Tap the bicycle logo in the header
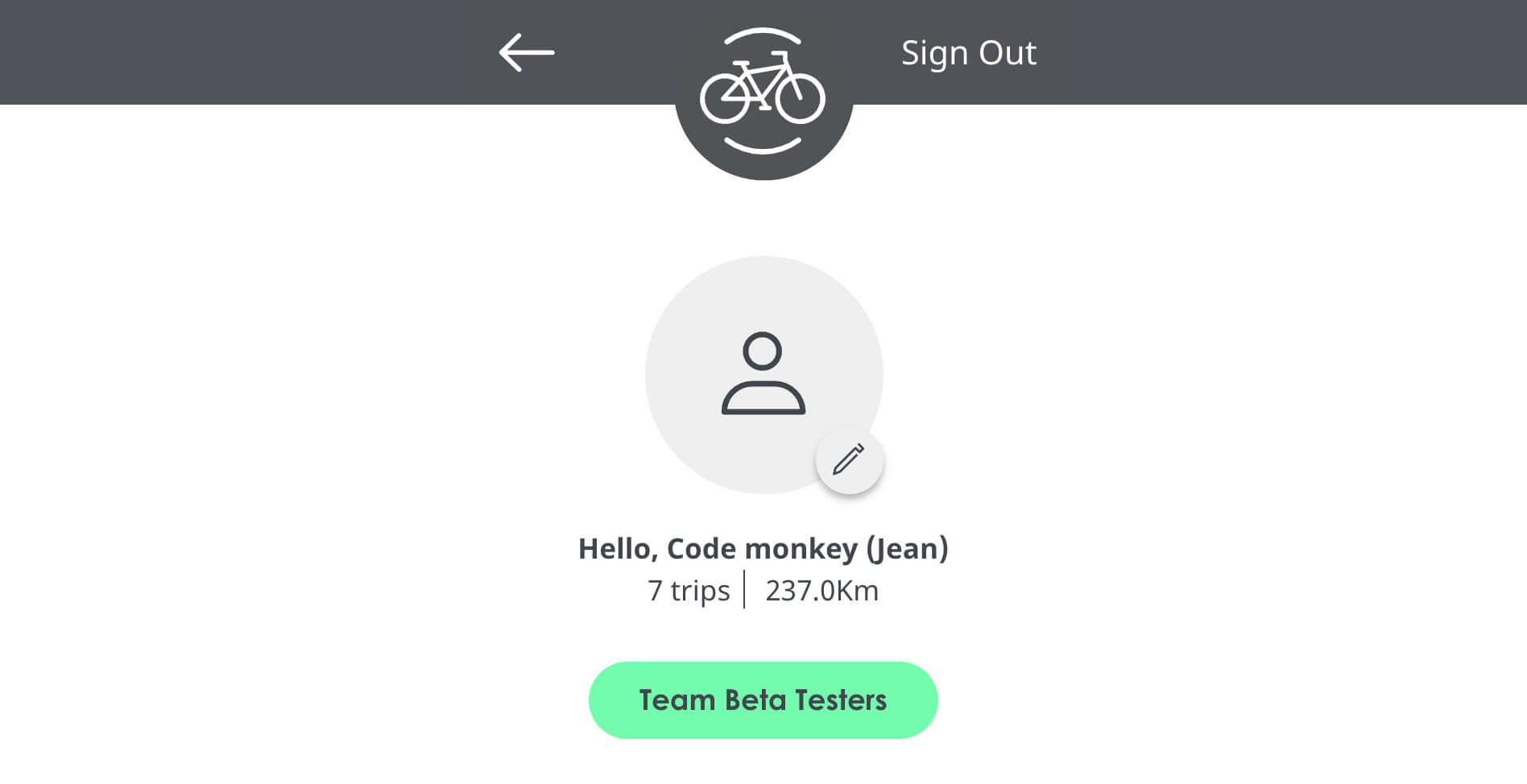 click(x=763, y=91)
